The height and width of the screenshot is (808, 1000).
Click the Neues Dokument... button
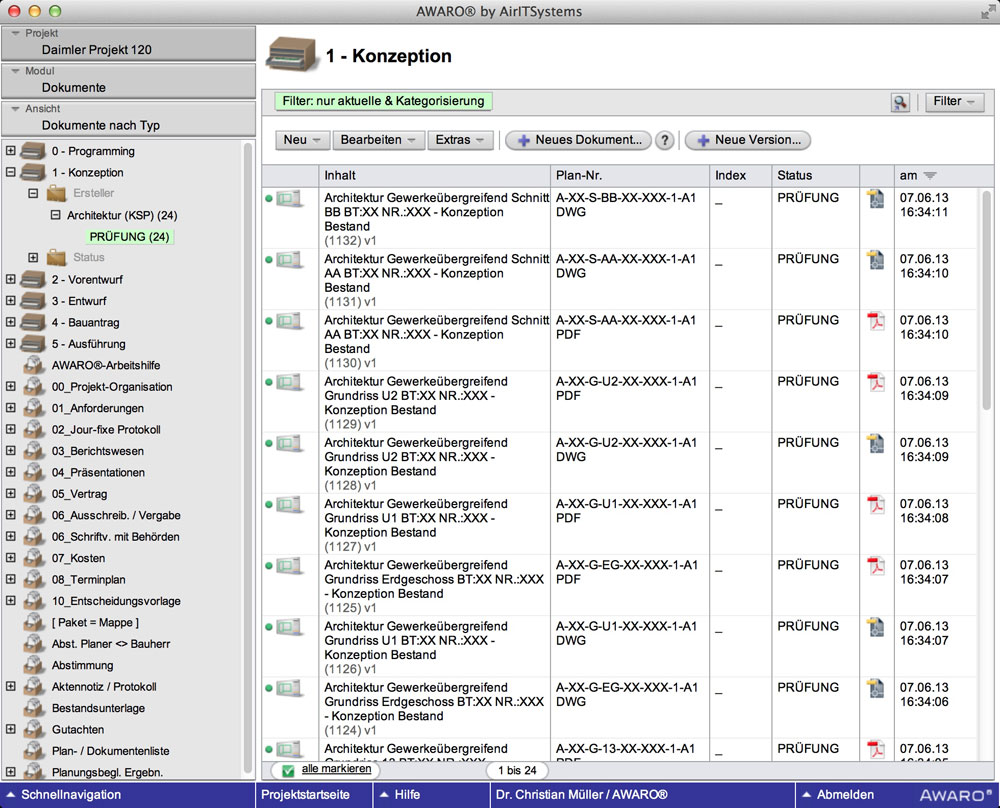pyautogui.click(x=578, y=141)
